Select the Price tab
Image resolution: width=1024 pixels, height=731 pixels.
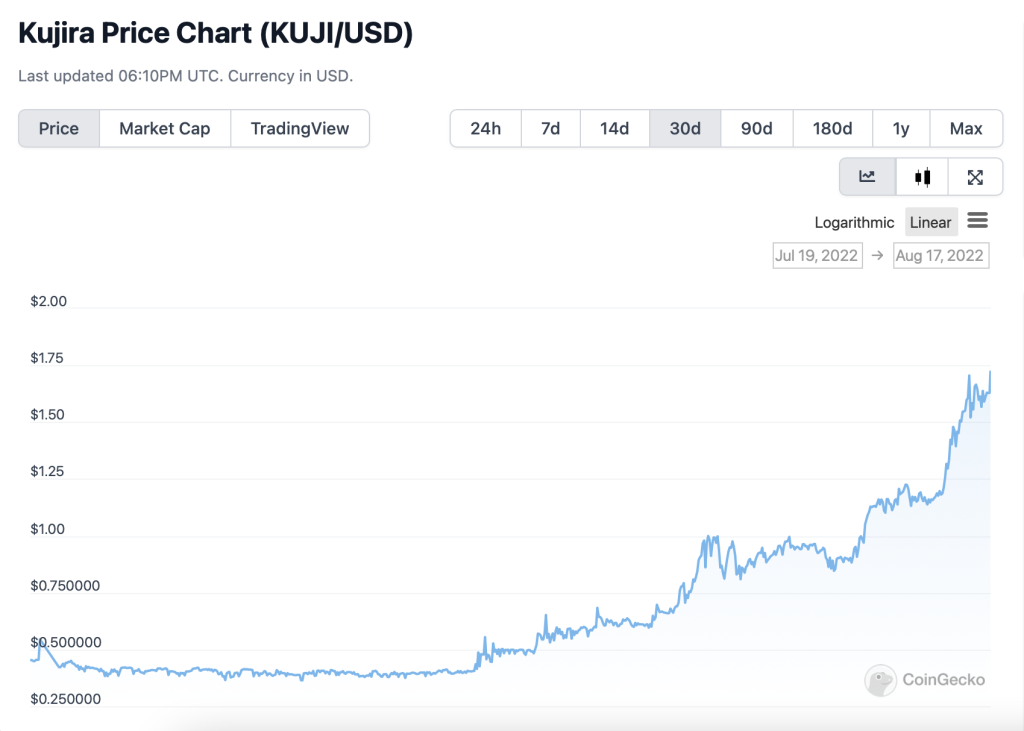coord(59,128)
